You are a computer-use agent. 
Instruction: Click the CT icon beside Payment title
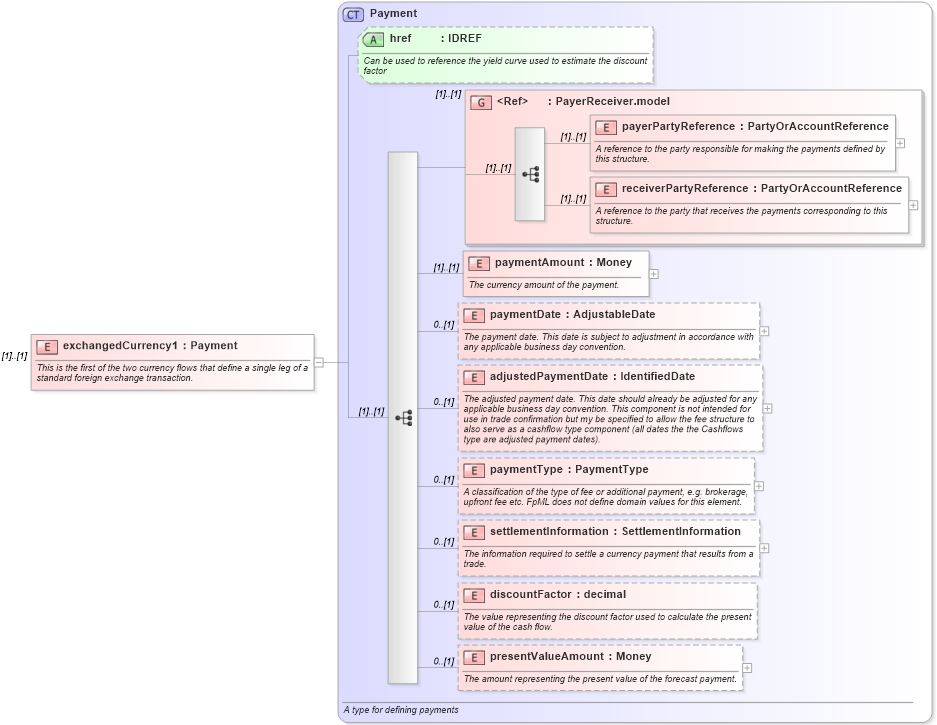pos(354,13)
